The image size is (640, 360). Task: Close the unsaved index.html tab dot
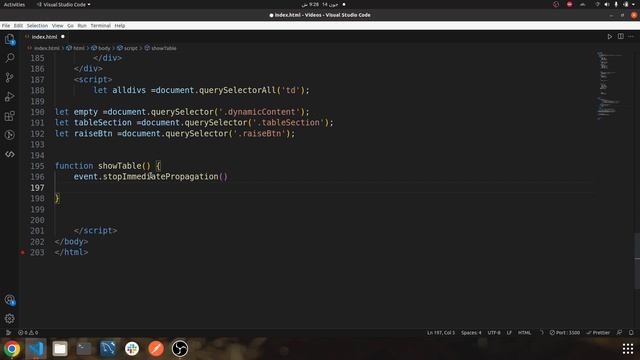[x=63, y=37]
